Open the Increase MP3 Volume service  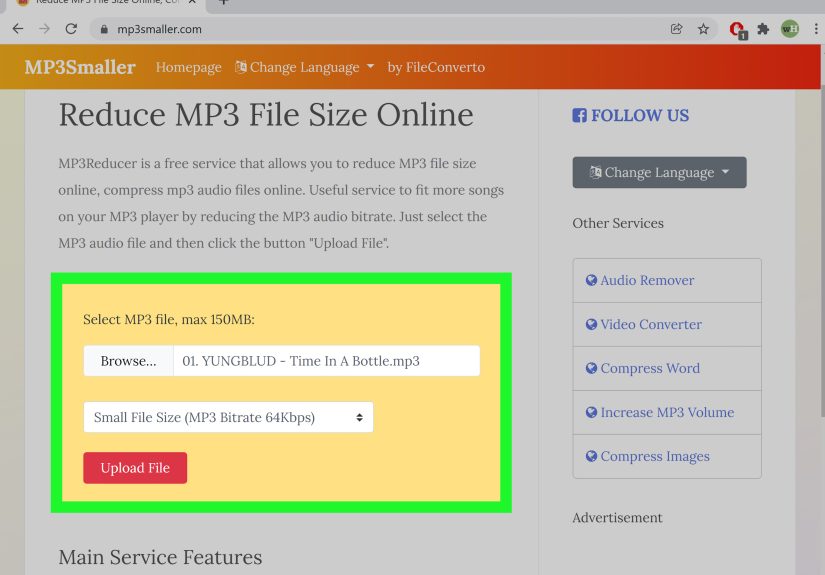[667, 412]
